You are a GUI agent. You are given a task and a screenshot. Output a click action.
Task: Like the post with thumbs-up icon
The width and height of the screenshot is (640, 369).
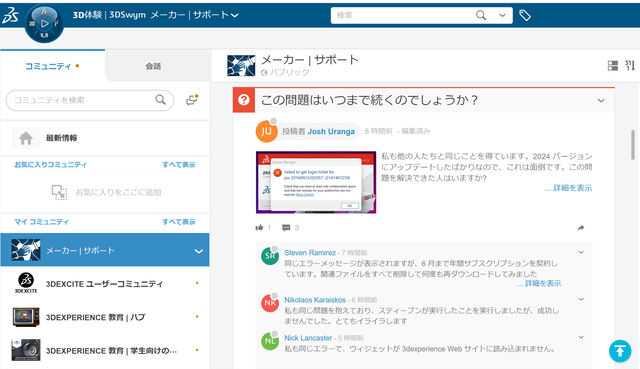point(259,227)
